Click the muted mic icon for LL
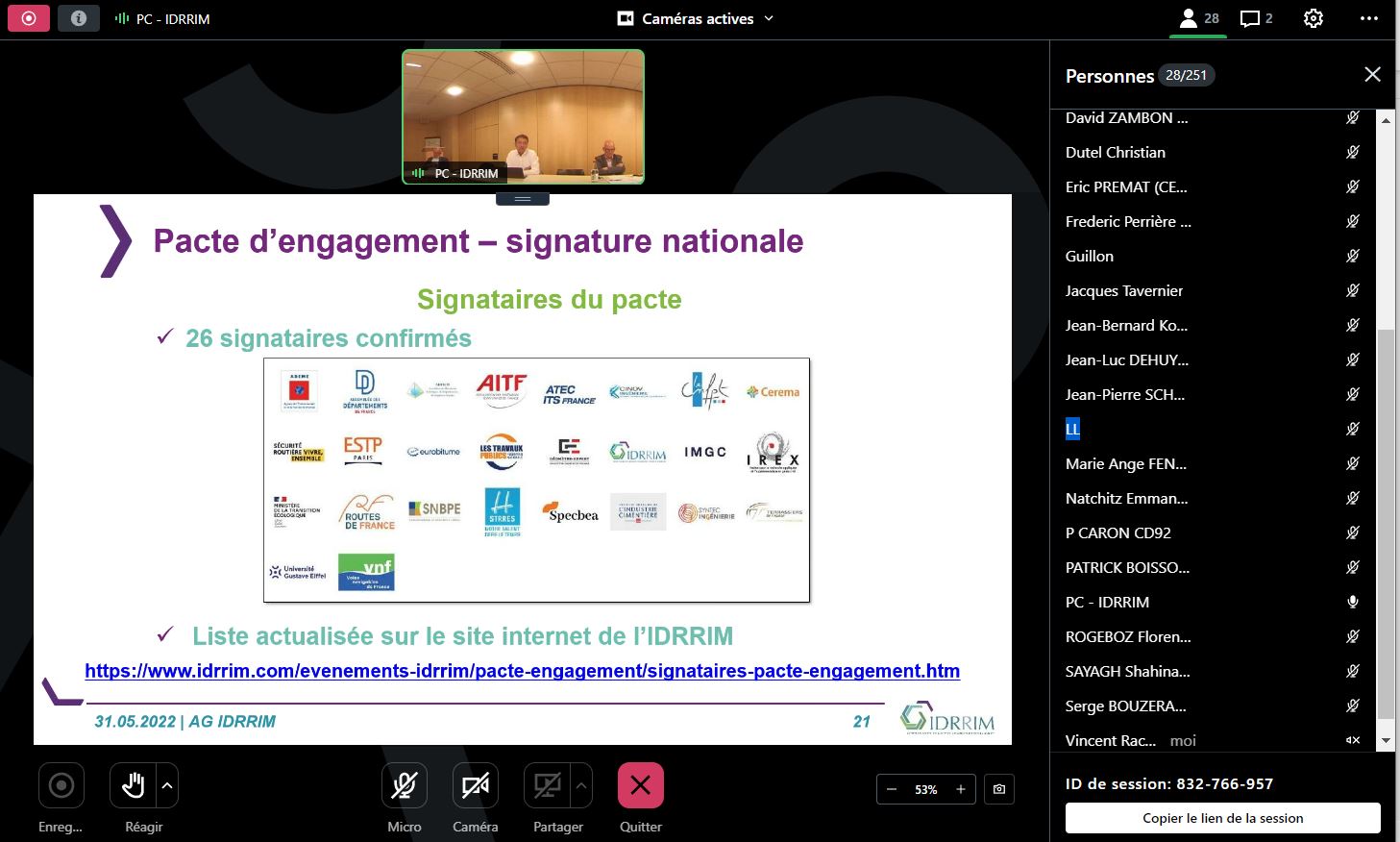Image resolution: width=1400 pixels, height=842 pixels. coord(1353,429)
